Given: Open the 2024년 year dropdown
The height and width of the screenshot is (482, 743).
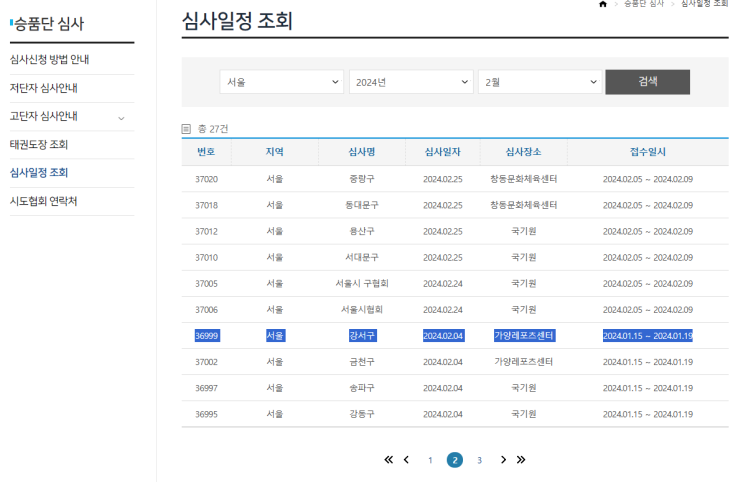Looking at the screenshot, I should [411, 82].
